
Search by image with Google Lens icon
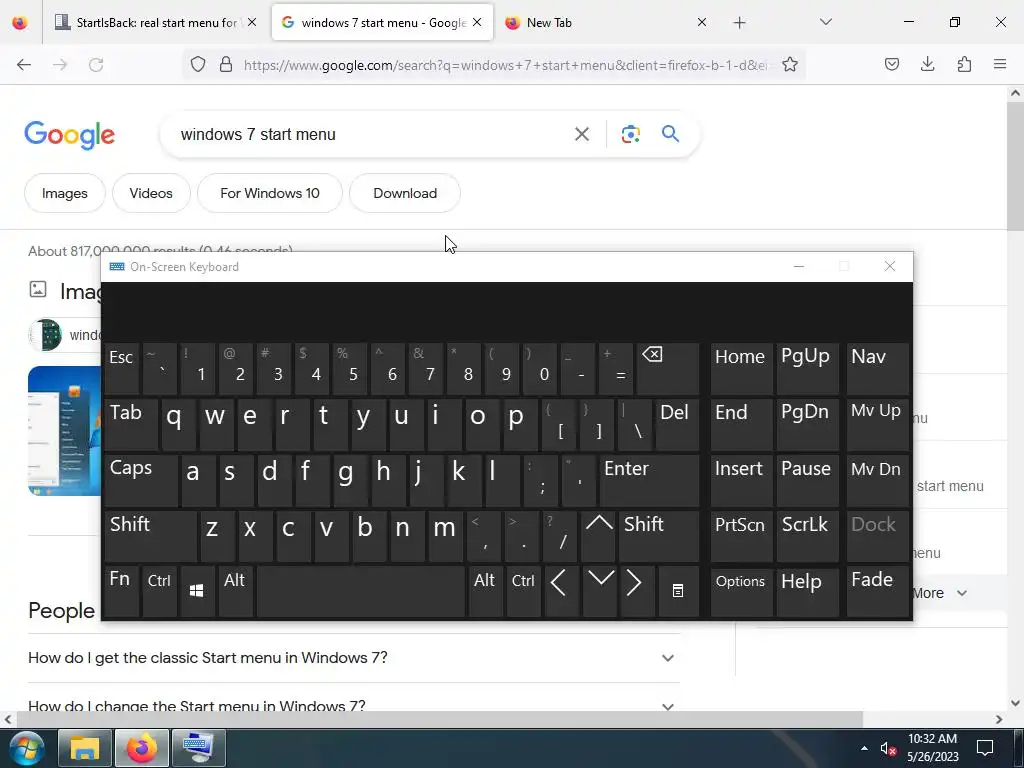click(630, 134)
